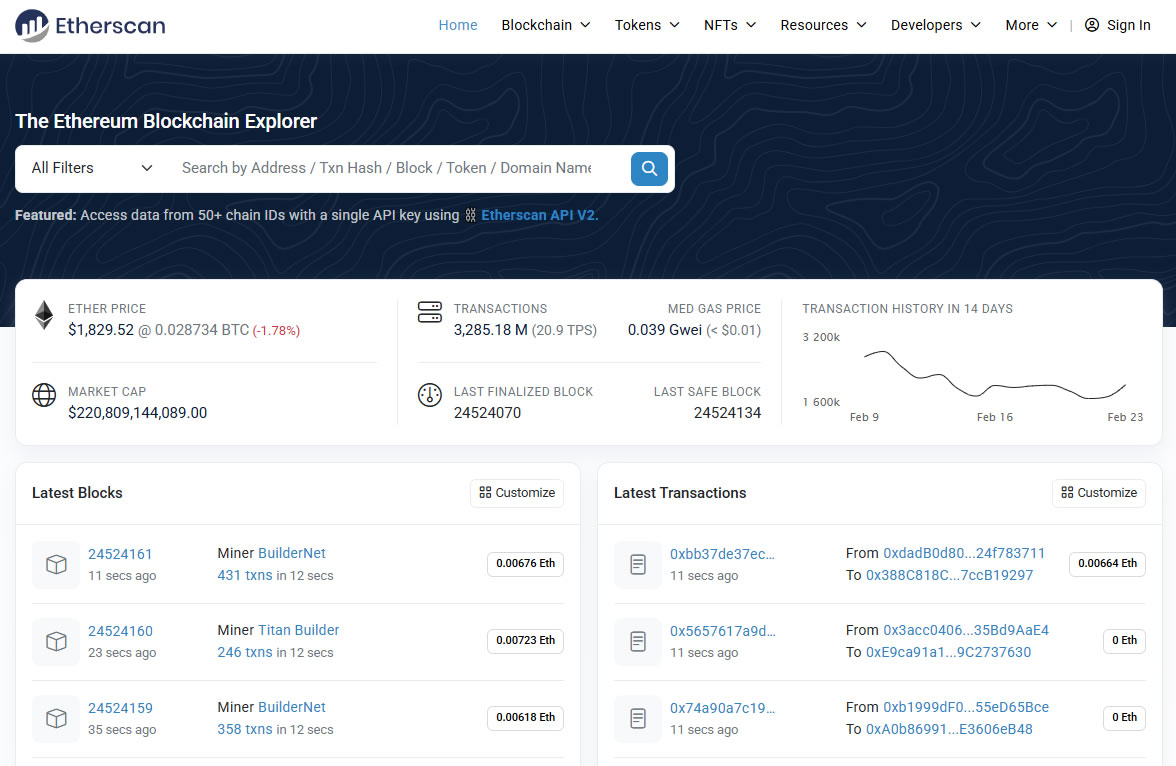Click the Market Cap globe icon
This screenshot has width=1176, height=766.
tap(44, 395)
